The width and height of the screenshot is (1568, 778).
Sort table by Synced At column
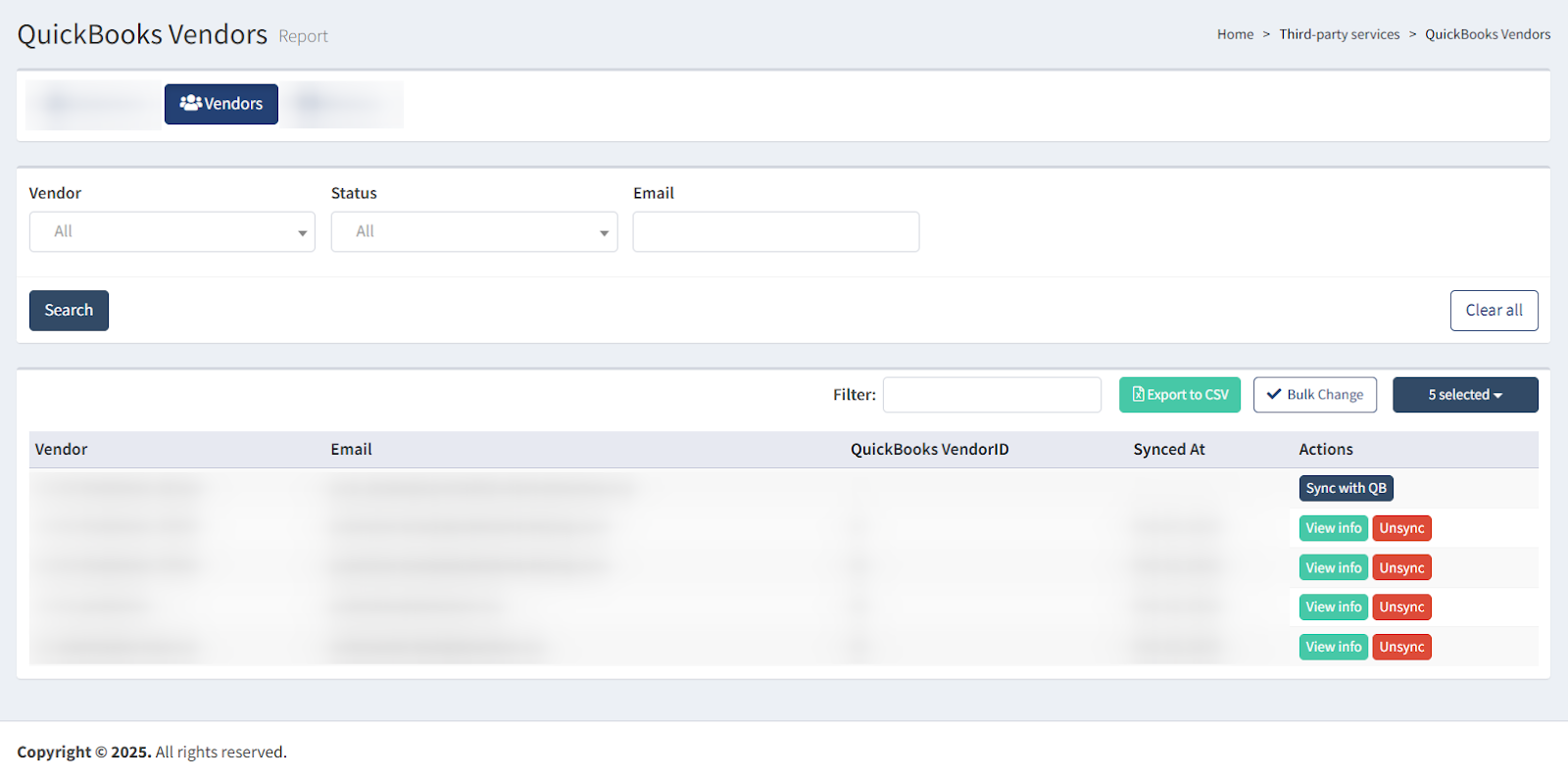click(x=1169, y=450)
